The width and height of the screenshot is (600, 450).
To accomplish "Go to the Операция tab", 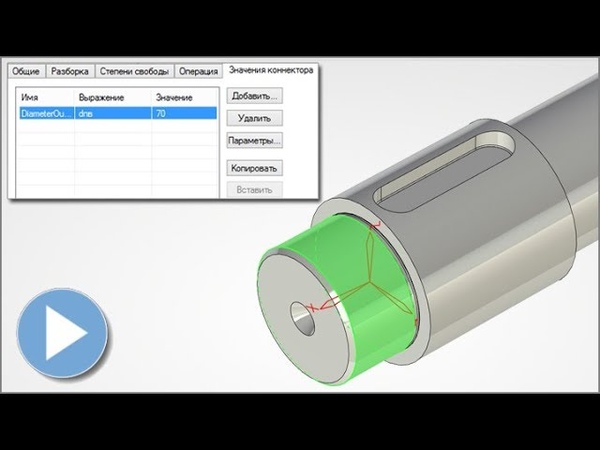I will (x=199, y=72).
